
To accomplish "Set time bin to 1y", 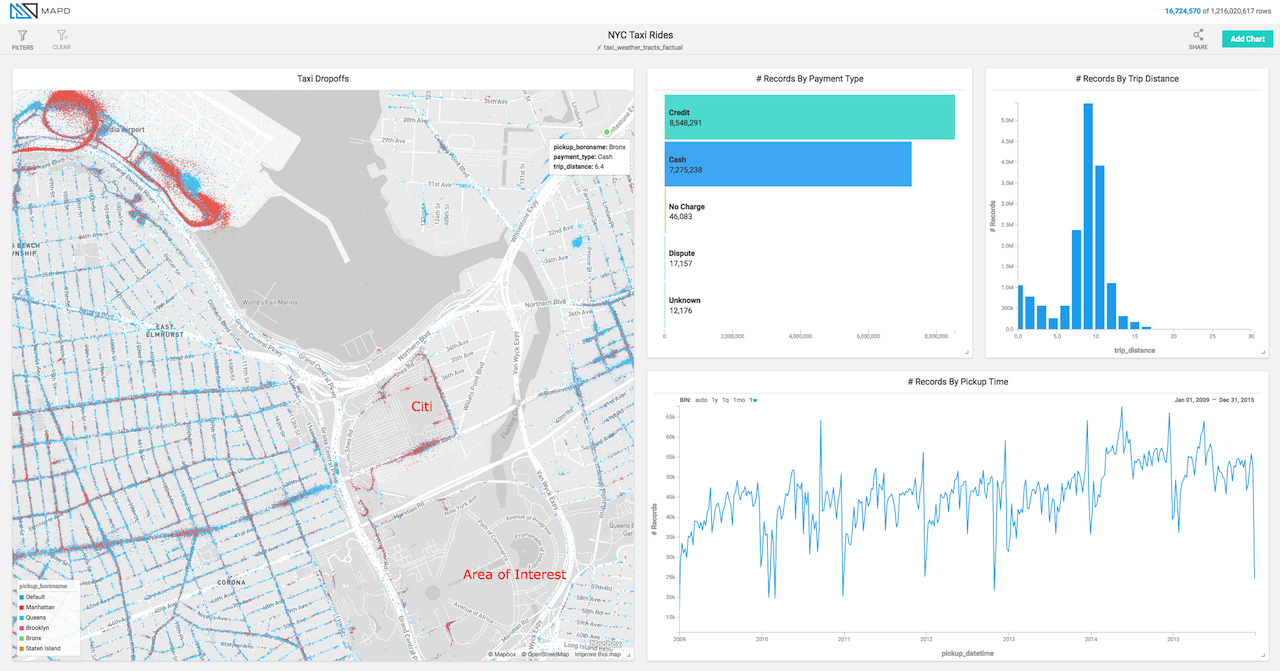I will click(714, 400).
